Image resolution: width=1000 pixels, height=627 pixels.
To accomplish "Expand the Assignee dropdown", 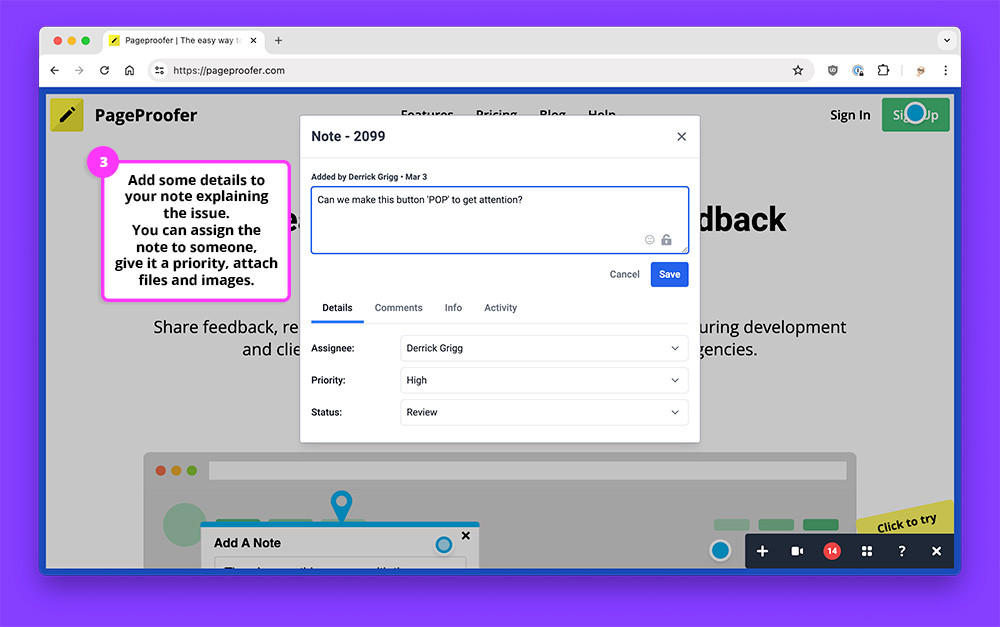I will pyautogui.click(x=544, y=348).
